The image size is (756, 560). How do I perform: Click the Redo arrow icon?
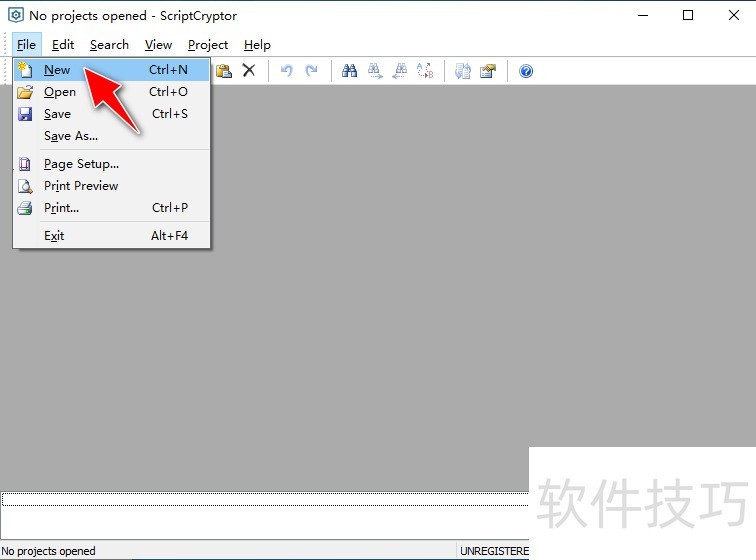(311, 71)
